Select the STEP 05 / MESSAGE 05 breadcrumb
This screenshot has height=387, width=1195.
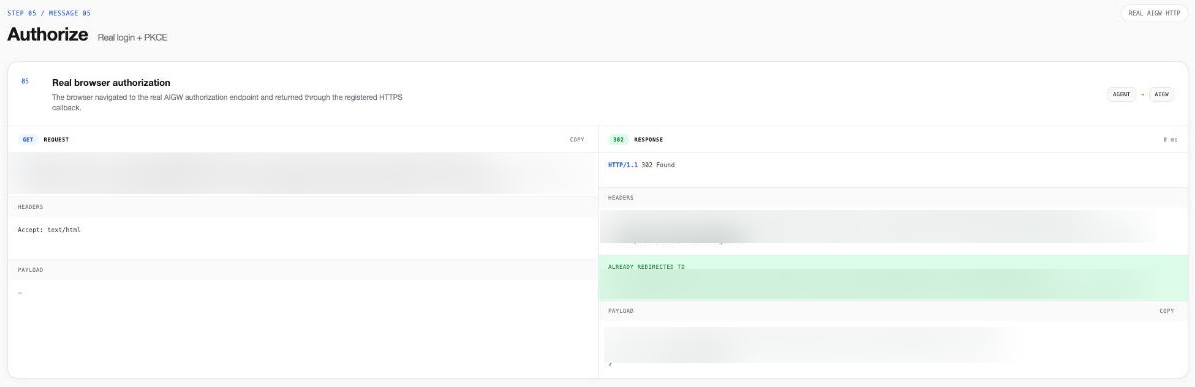(x=49, y=13)
